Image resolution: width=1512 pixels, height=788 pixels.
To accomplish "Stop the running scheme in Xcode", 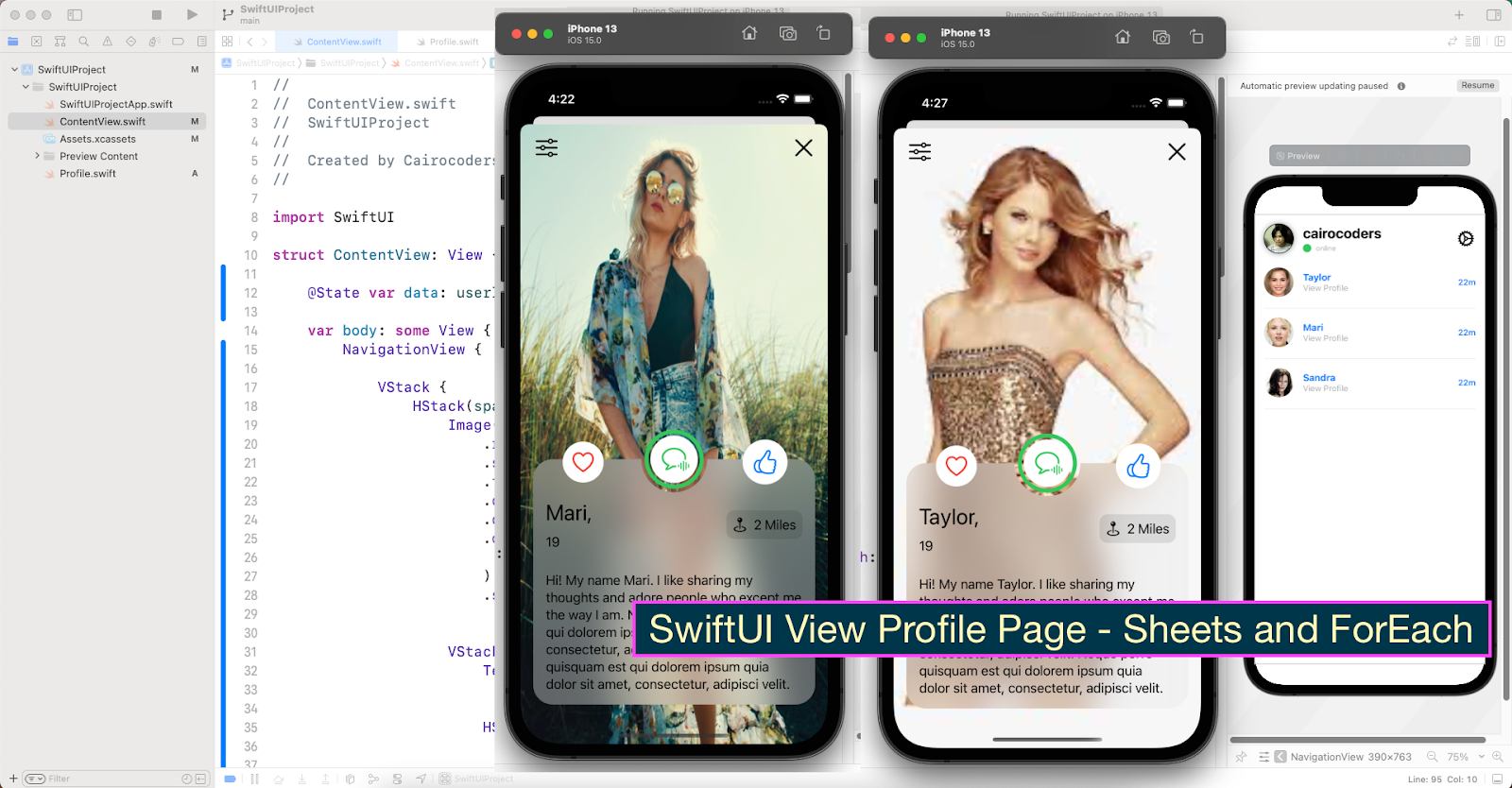I will (x=157, y=15).
